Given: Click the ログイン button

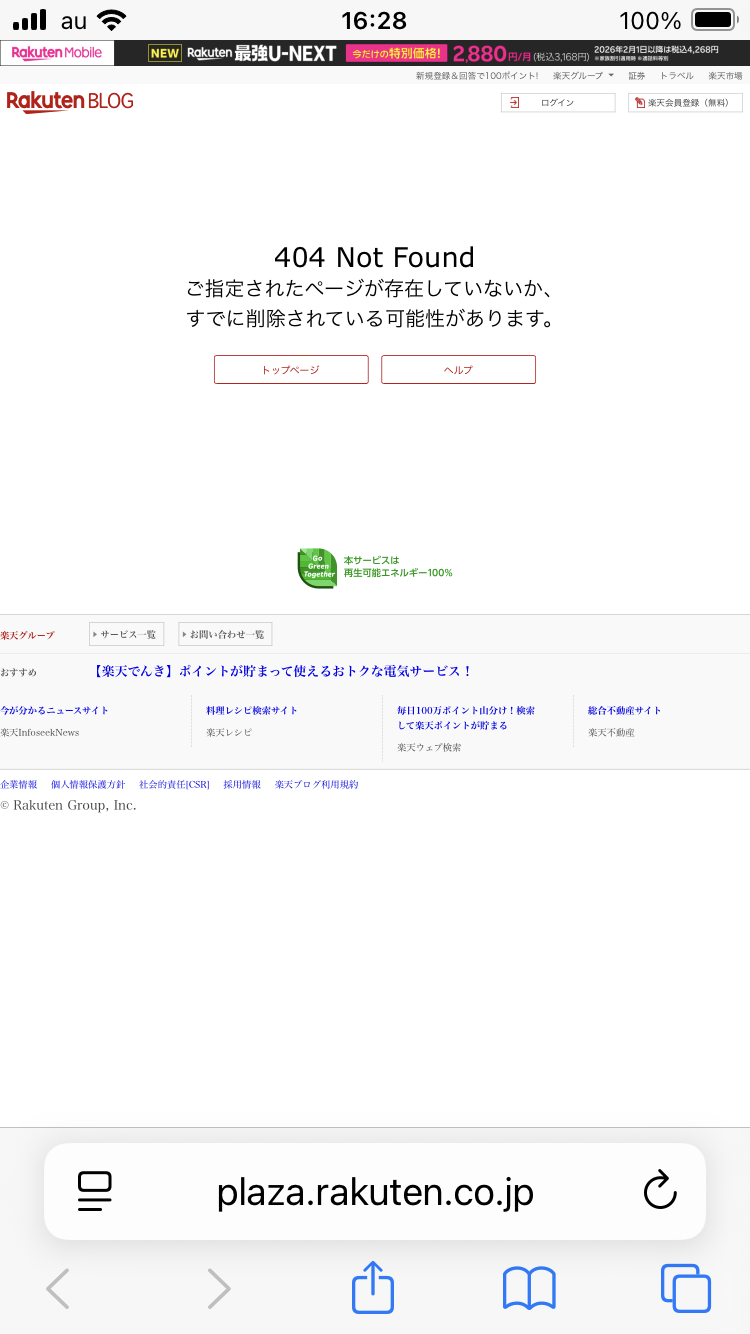Looking at the screenshot, I should (558, 103).
